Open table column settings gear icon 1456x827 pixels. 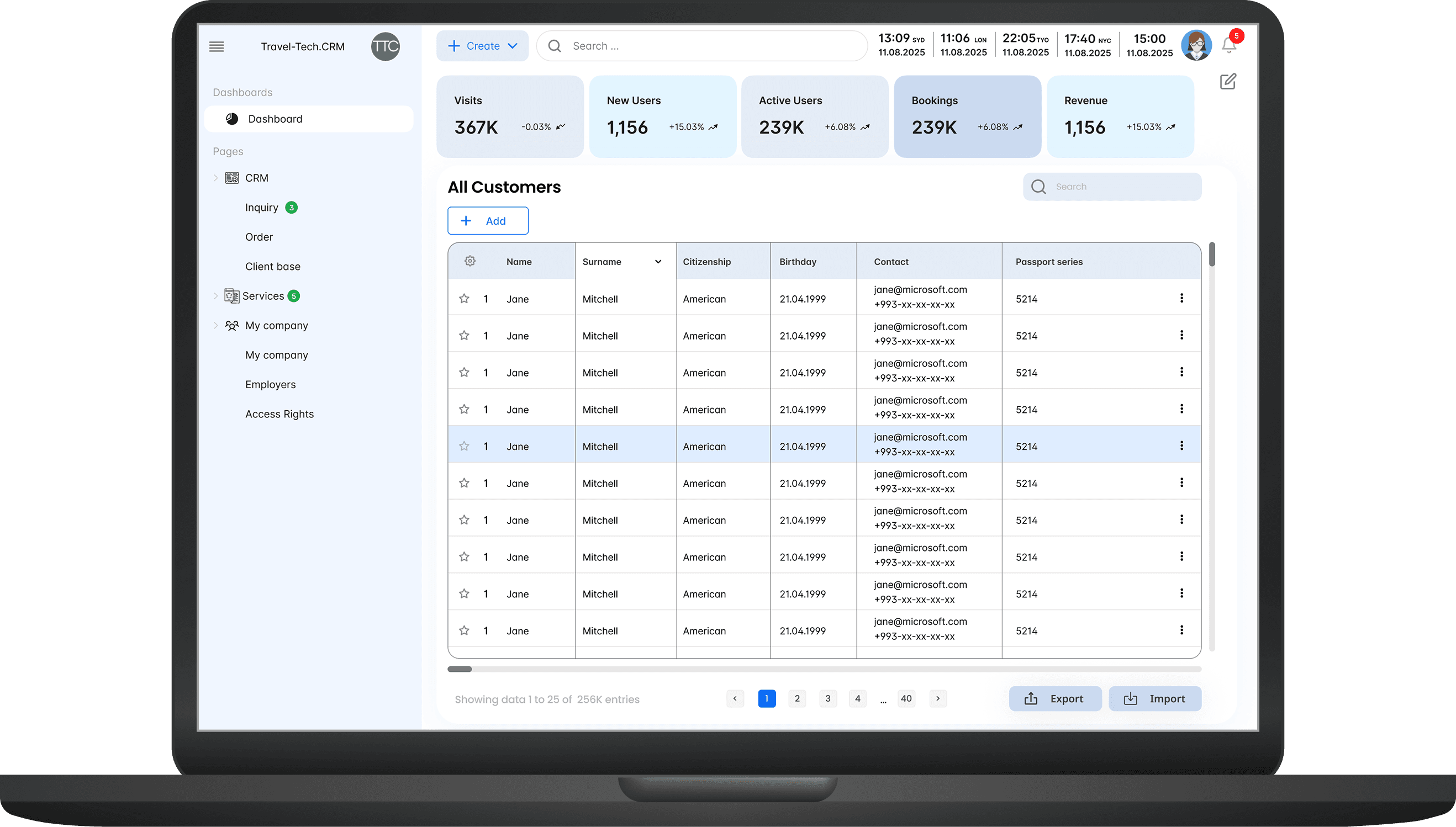470,261
